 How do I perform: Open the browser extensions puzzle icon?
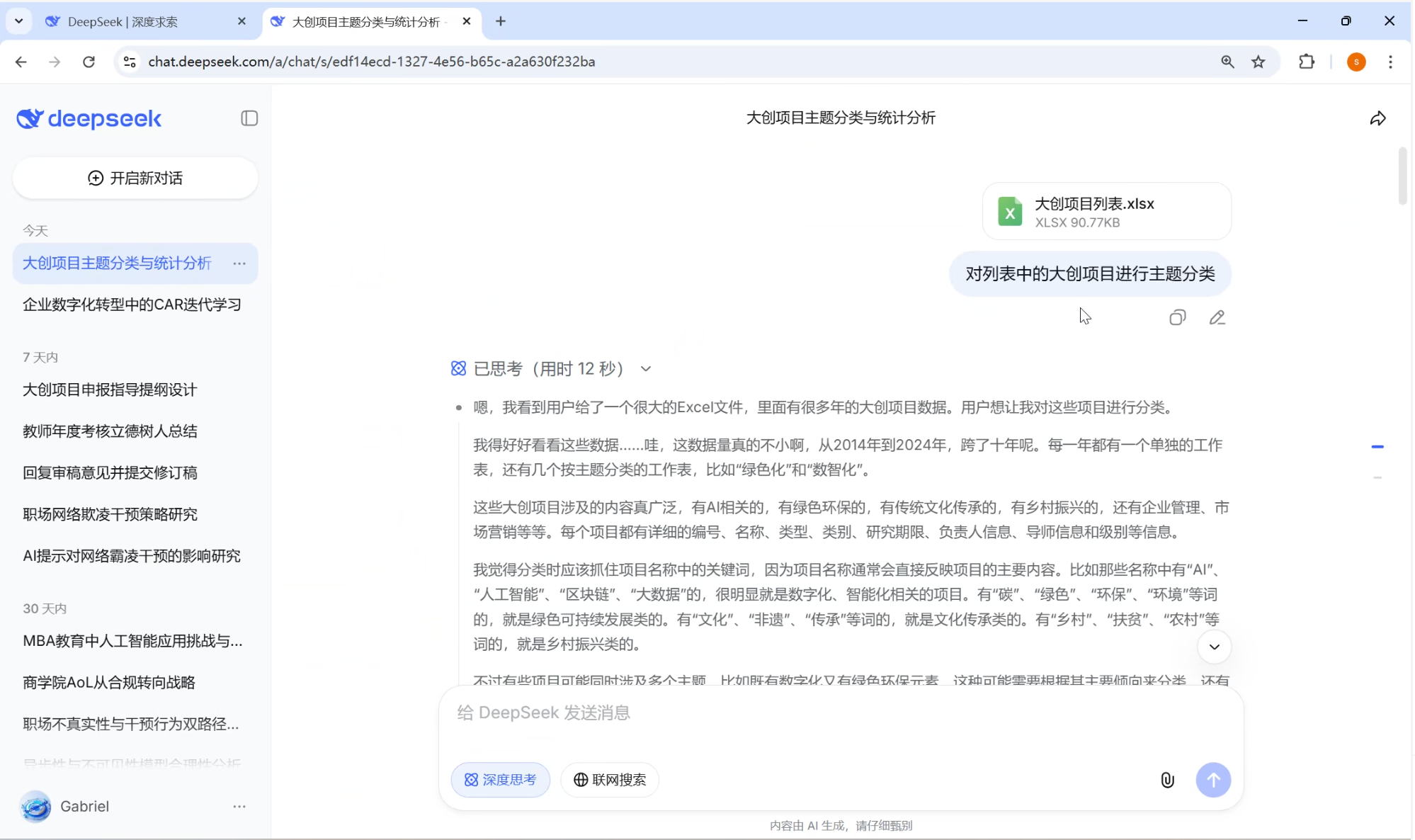pos(1306,62)
